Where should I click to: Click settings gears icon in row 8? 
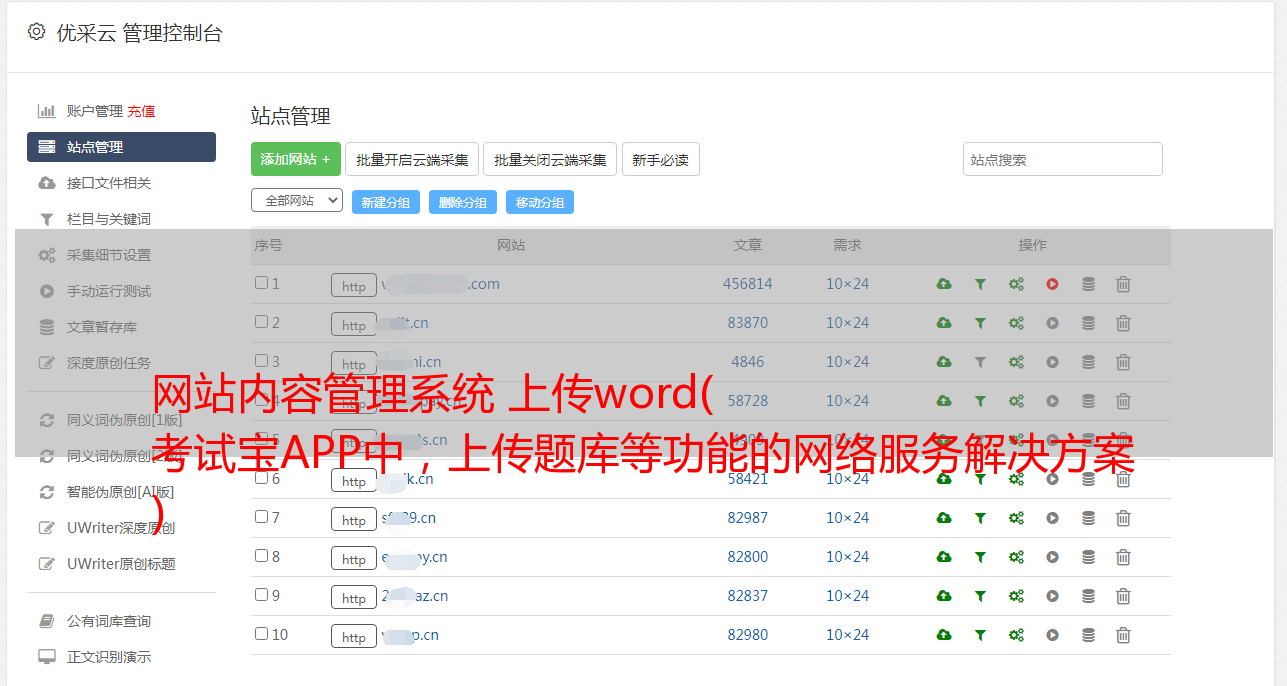pyautogui.click(x=1016, y=557)
